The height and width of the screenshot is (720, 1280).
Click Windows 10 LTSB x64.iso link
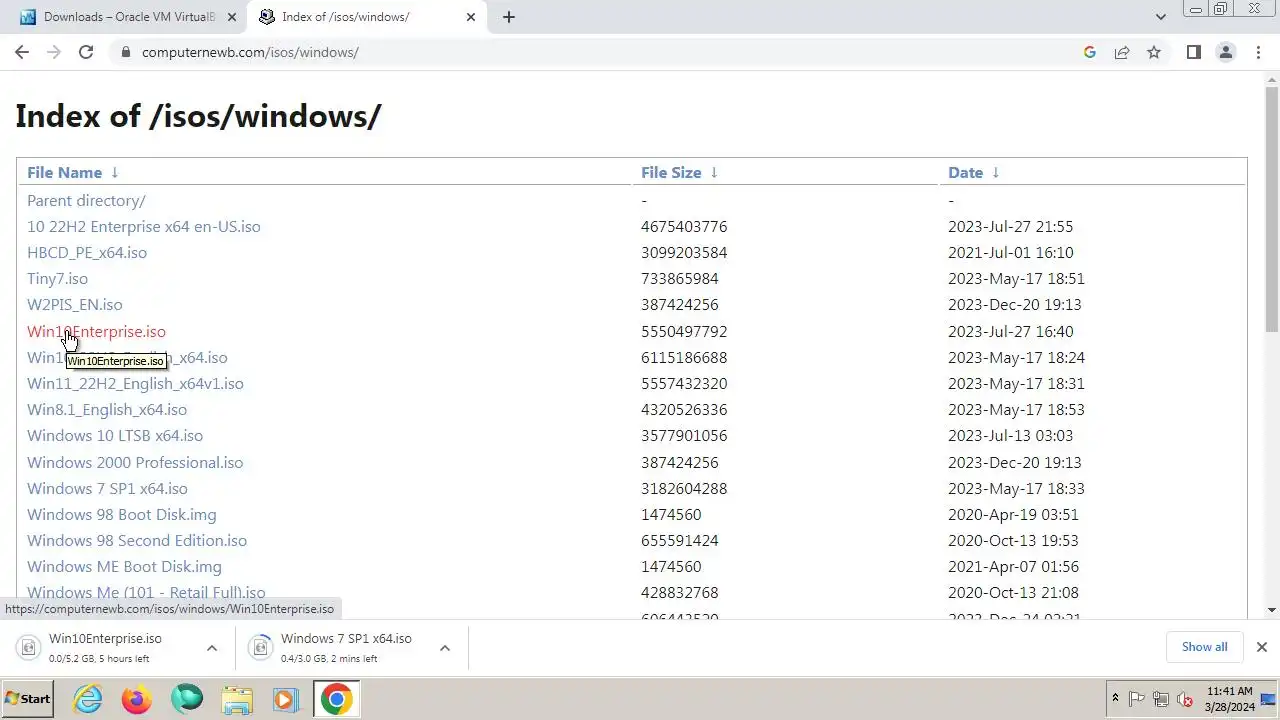pyautogui.click(x=115, y=435)
